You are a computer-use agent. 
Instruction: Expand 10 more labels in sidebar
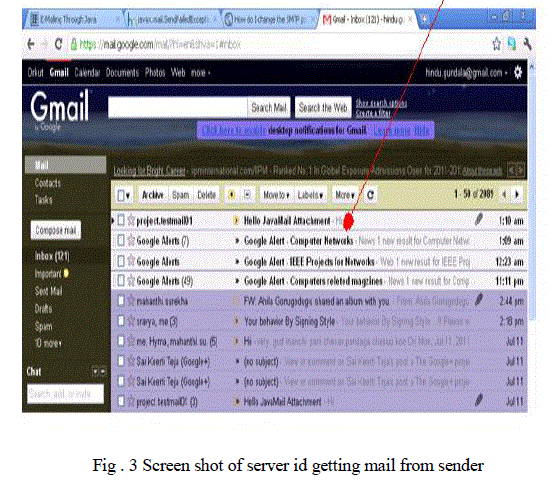48,343
